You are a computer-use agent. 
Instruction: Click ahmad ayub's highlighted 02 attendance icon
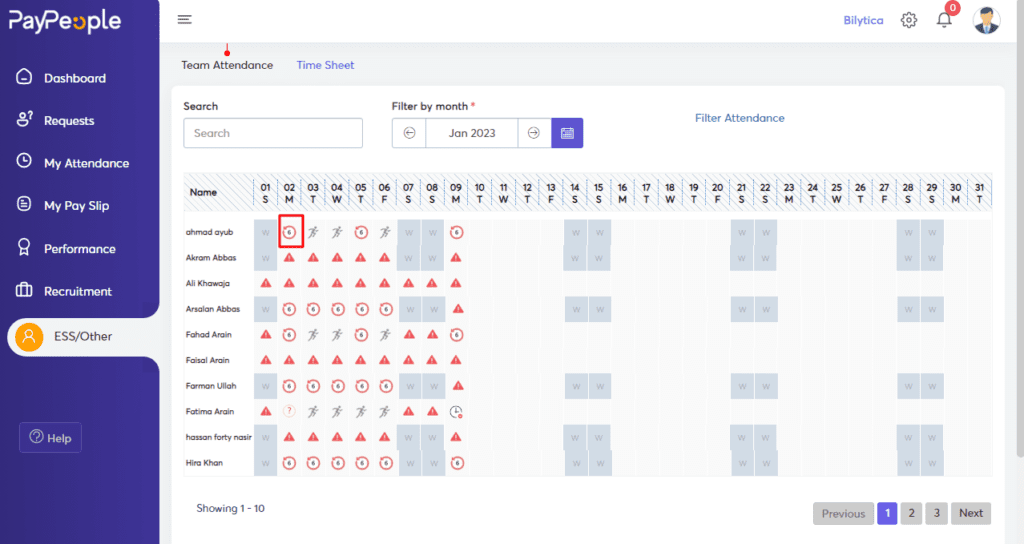point(290,232)
